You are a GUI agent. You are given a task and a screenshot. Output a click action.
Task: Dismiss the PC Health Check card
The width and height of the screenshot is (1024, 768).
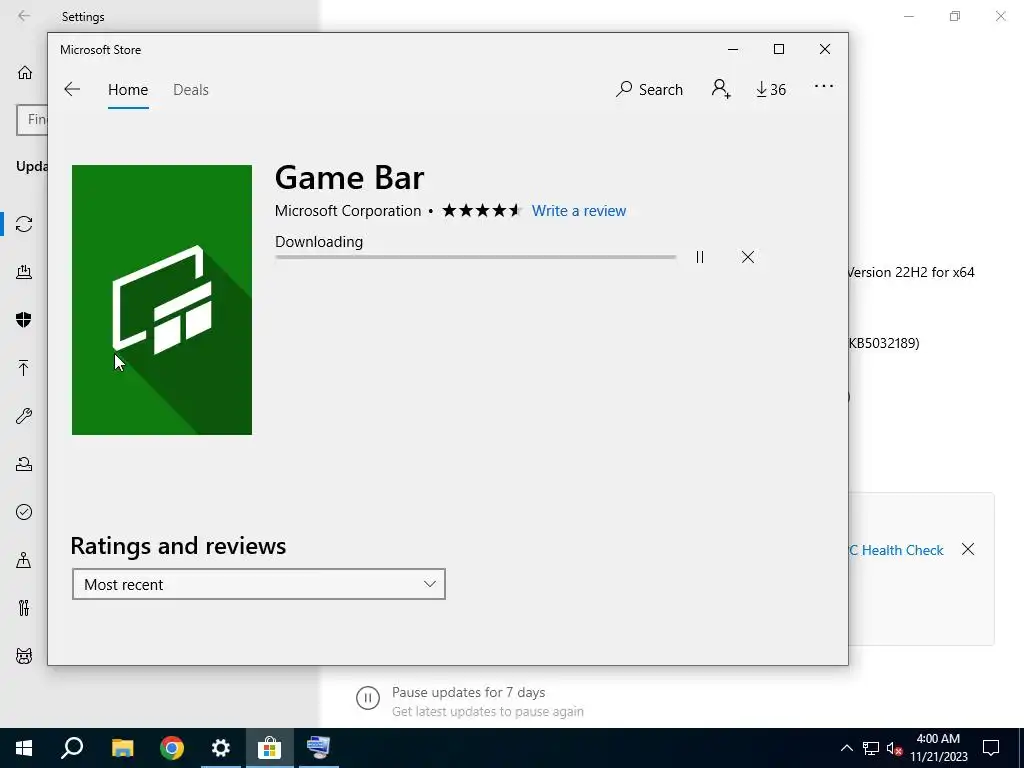(x=968, y=549)
